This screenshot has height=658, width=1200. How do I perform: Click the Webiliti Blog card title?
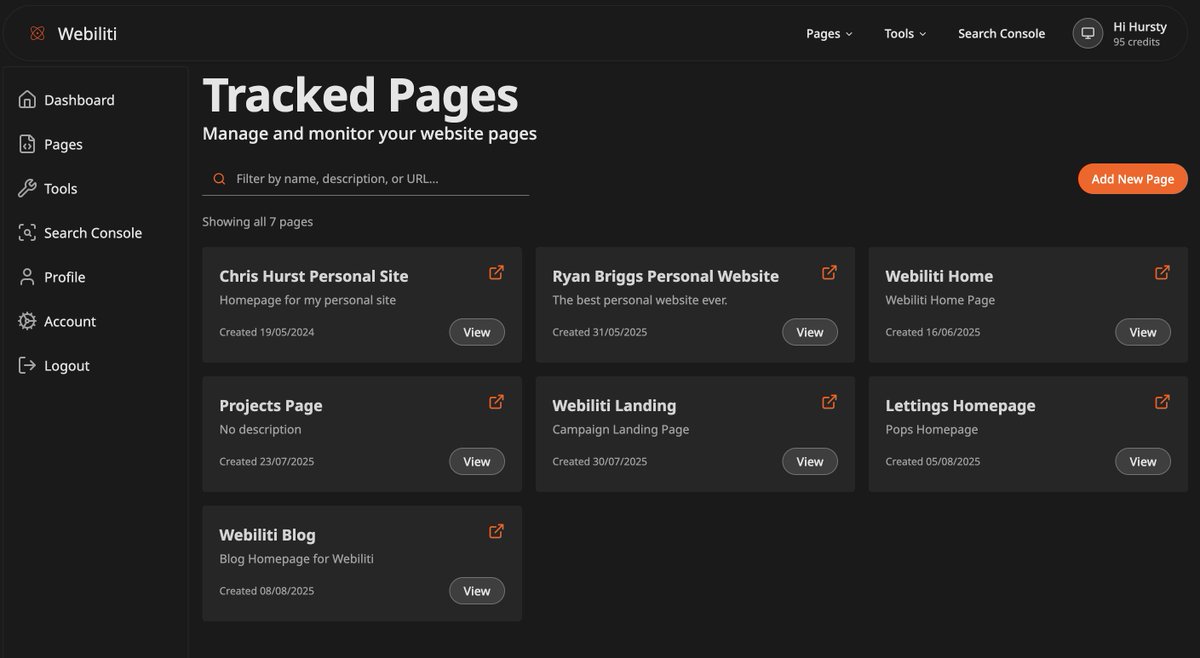coord(267,535)
